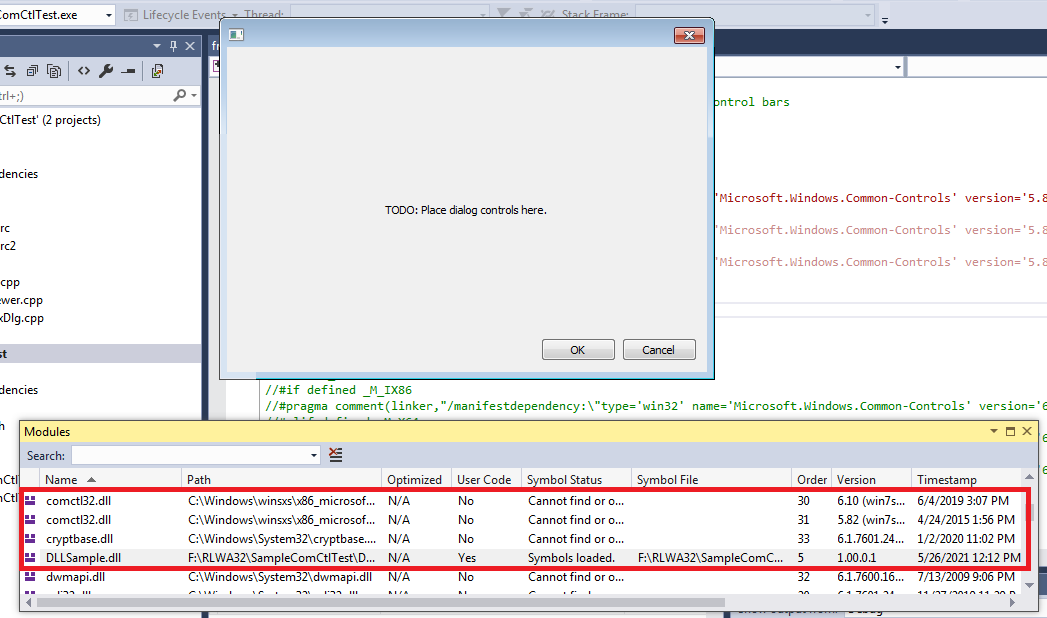Click the module icon for cryptbase.dll
The image size is (1047, 618).
pos(30,539)
